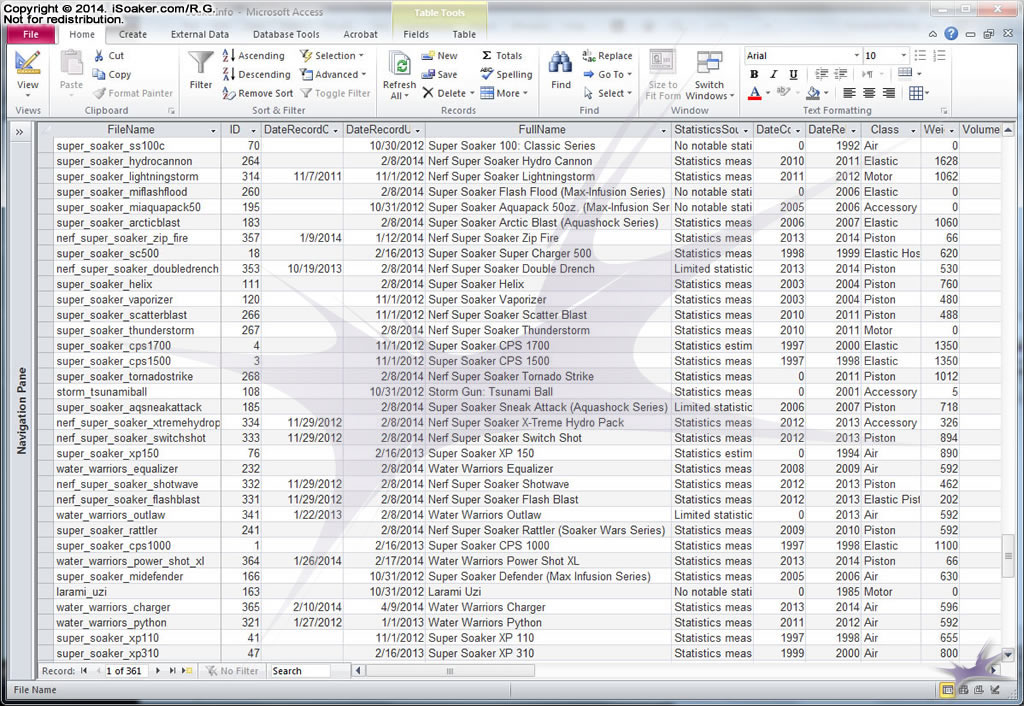Delete the selected record
The width and height of the screenshot is (1024, 706).
[x=444, y=93]
